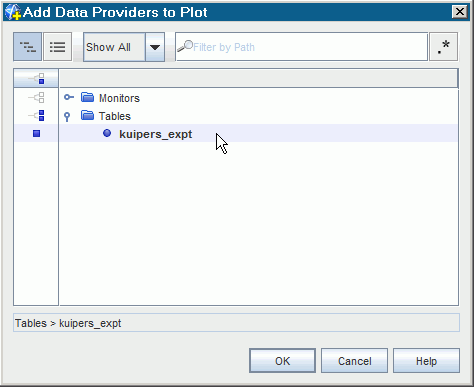Viewport: 474px width, 387px height.
Task: Click the kuipers_expt blue circle icon
Action: click(107, 133)
